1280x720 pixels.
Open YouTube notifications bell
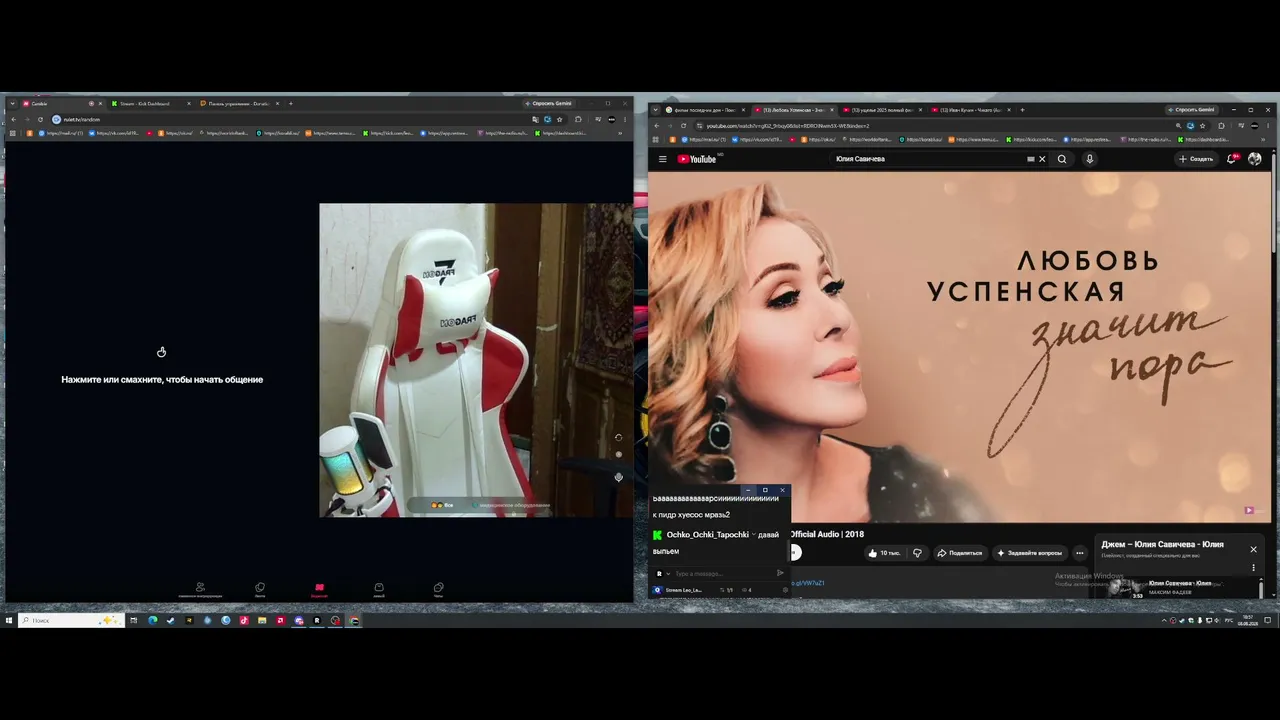coord(1233,158)
